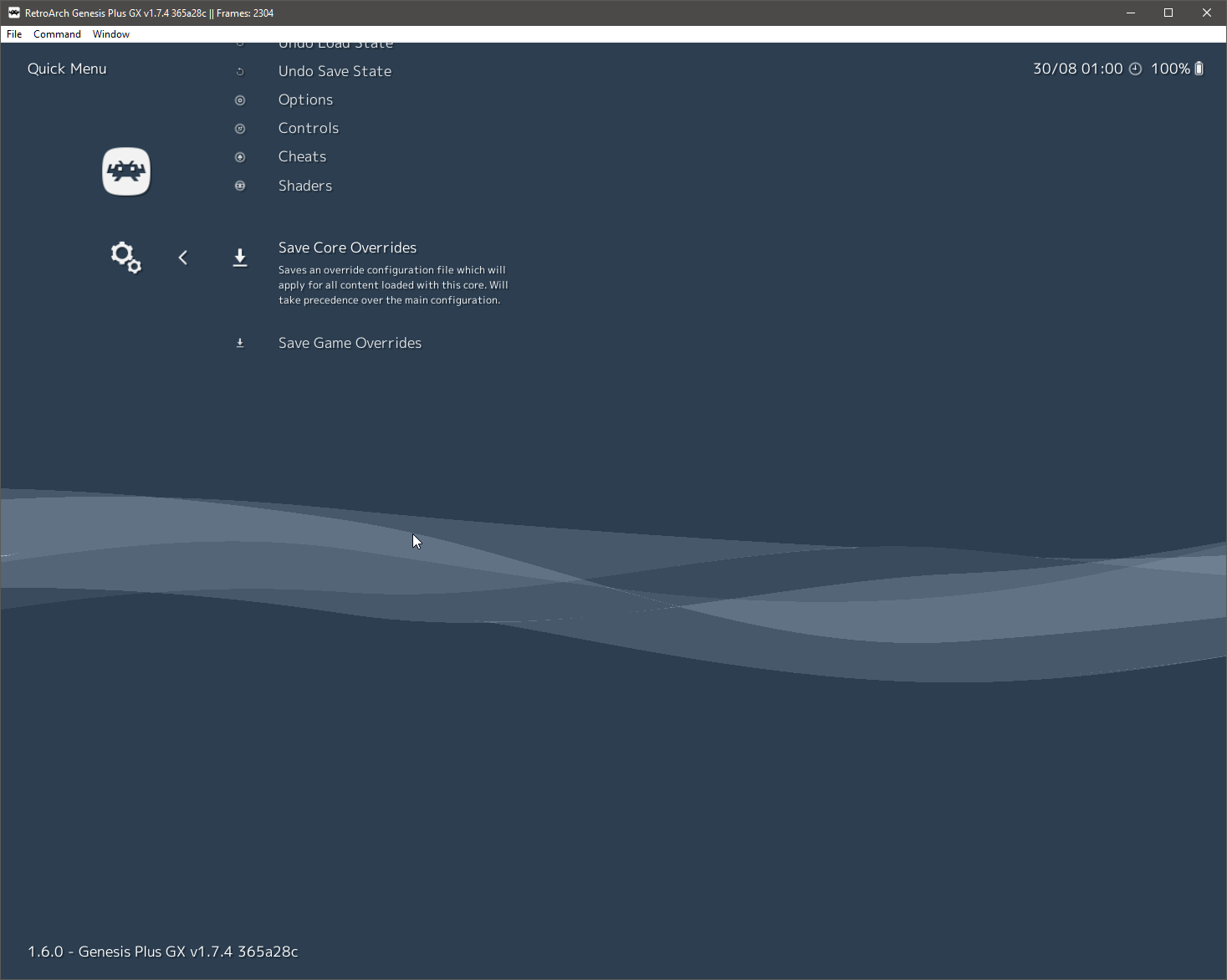
Task: Select Undo Save State entry
Action: point(335,72)
